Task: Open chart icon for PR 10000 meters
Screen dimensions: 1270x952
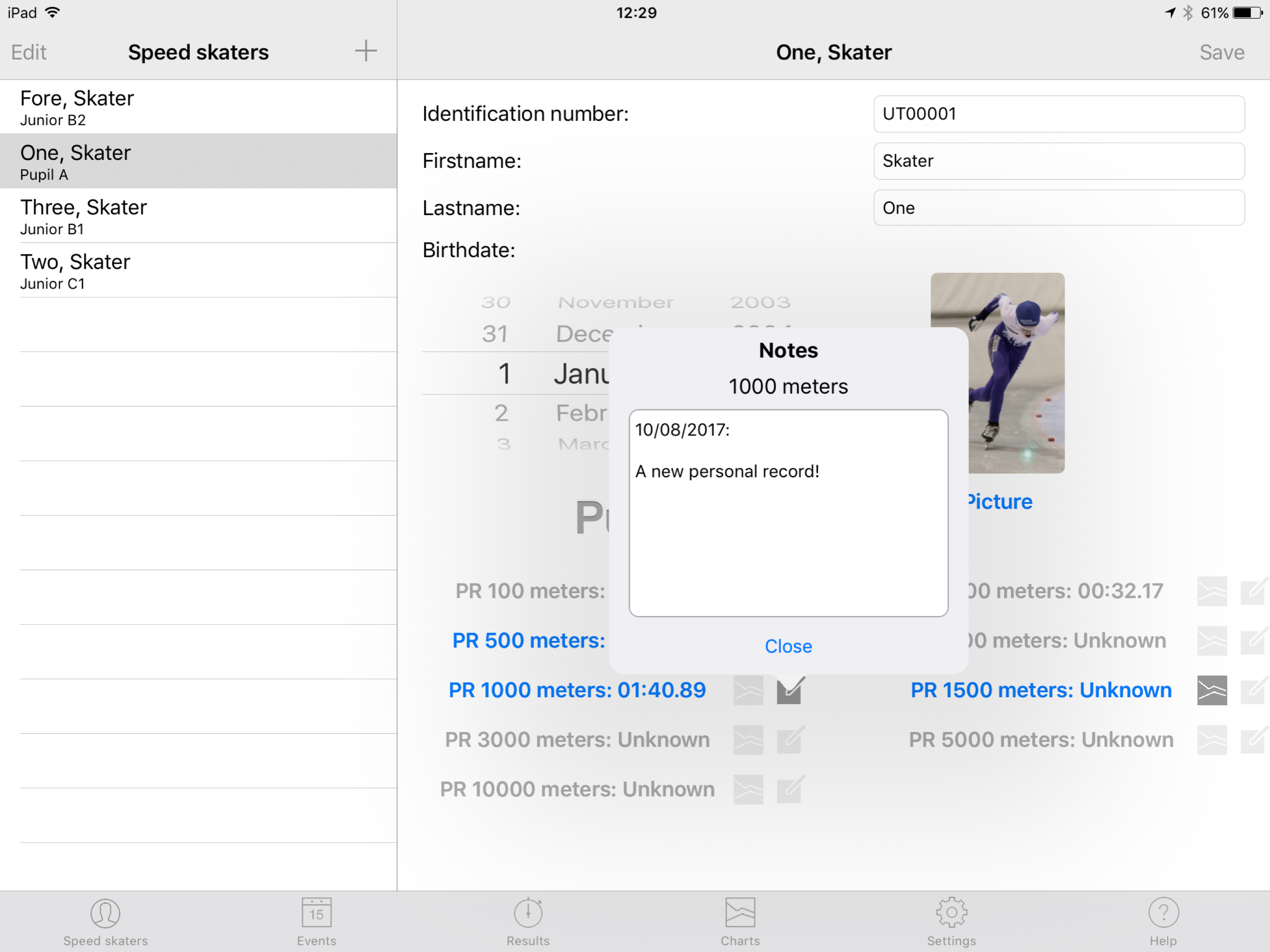Action: click(748, 789)
